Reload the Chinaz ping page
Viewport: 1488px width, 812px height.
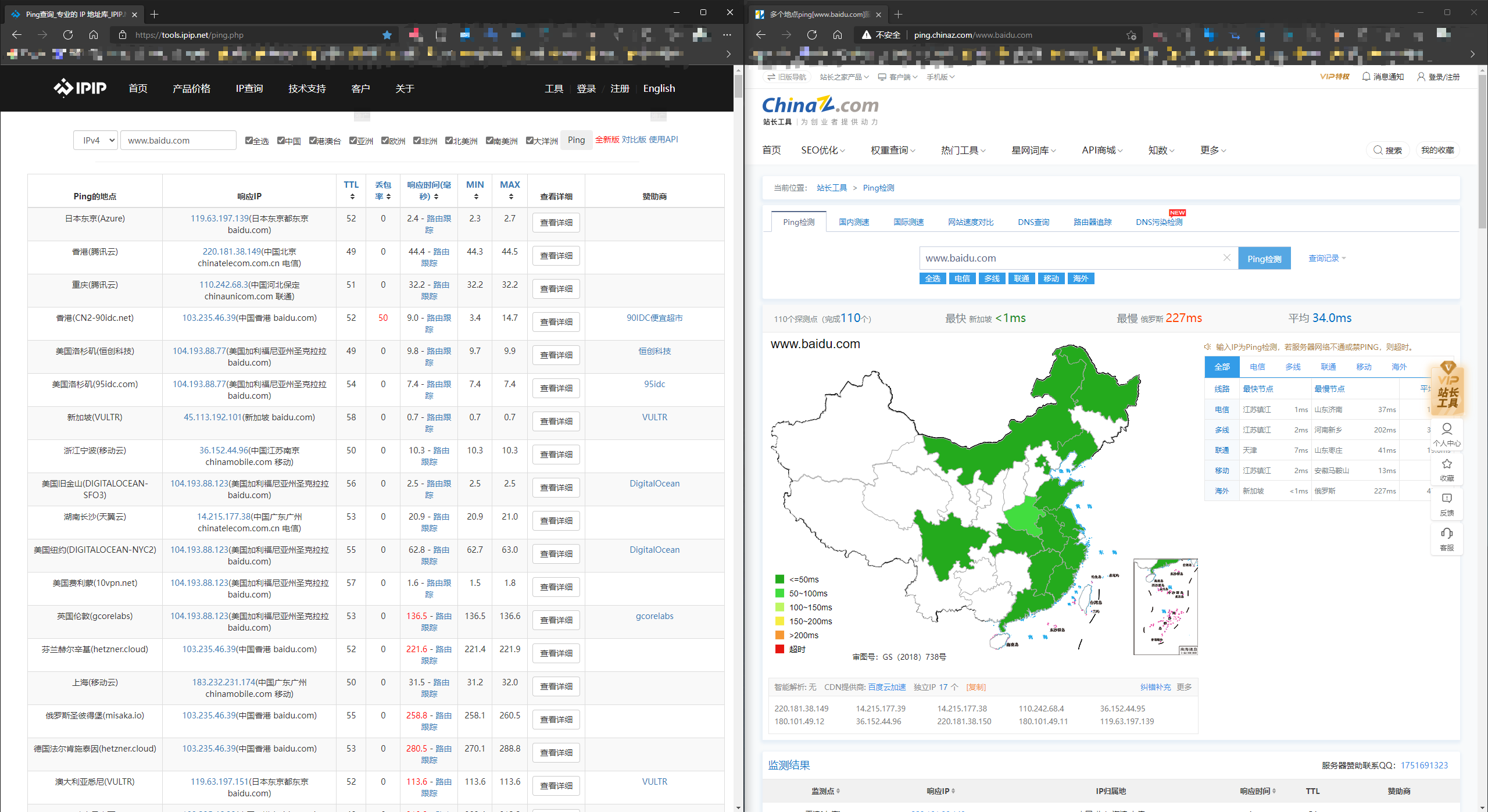pyautogui.click(x=812, y=35)
